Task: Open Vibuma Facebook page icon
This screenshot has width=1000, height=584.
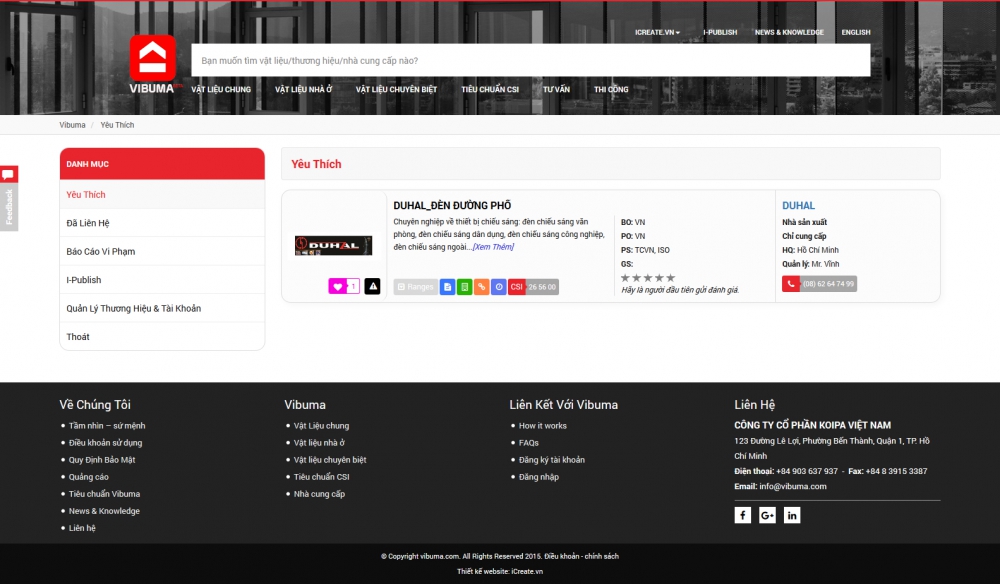Action: [x=742, y=515]
